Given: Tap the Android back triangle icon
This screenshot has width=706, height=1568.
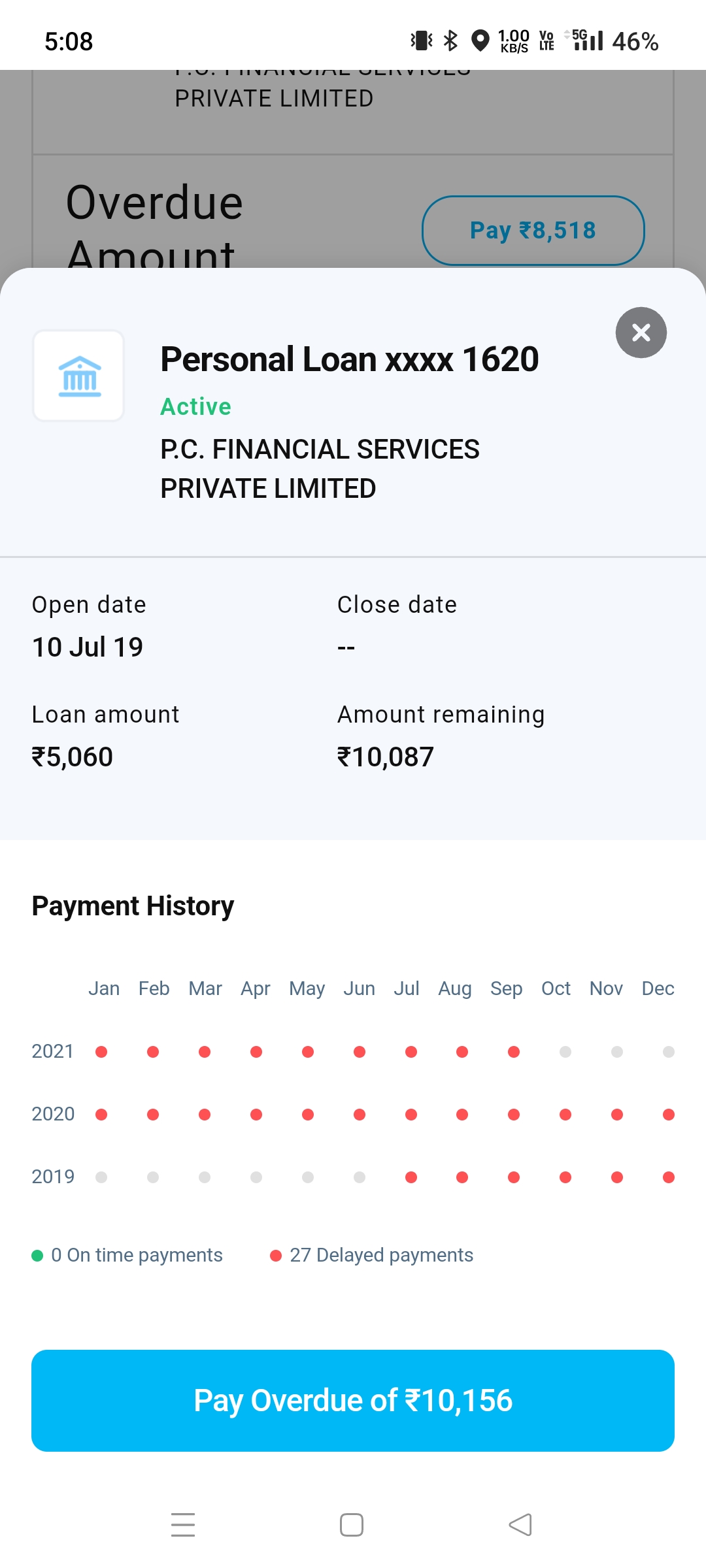Looking at the screenshot, I should [x=520, y=1524].
